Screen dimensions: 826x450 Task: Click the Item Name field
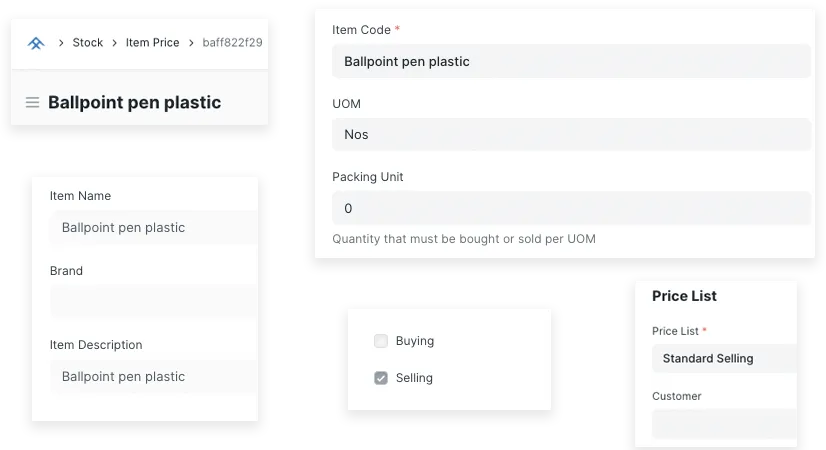pyautogui.click(x=153, y=227)
